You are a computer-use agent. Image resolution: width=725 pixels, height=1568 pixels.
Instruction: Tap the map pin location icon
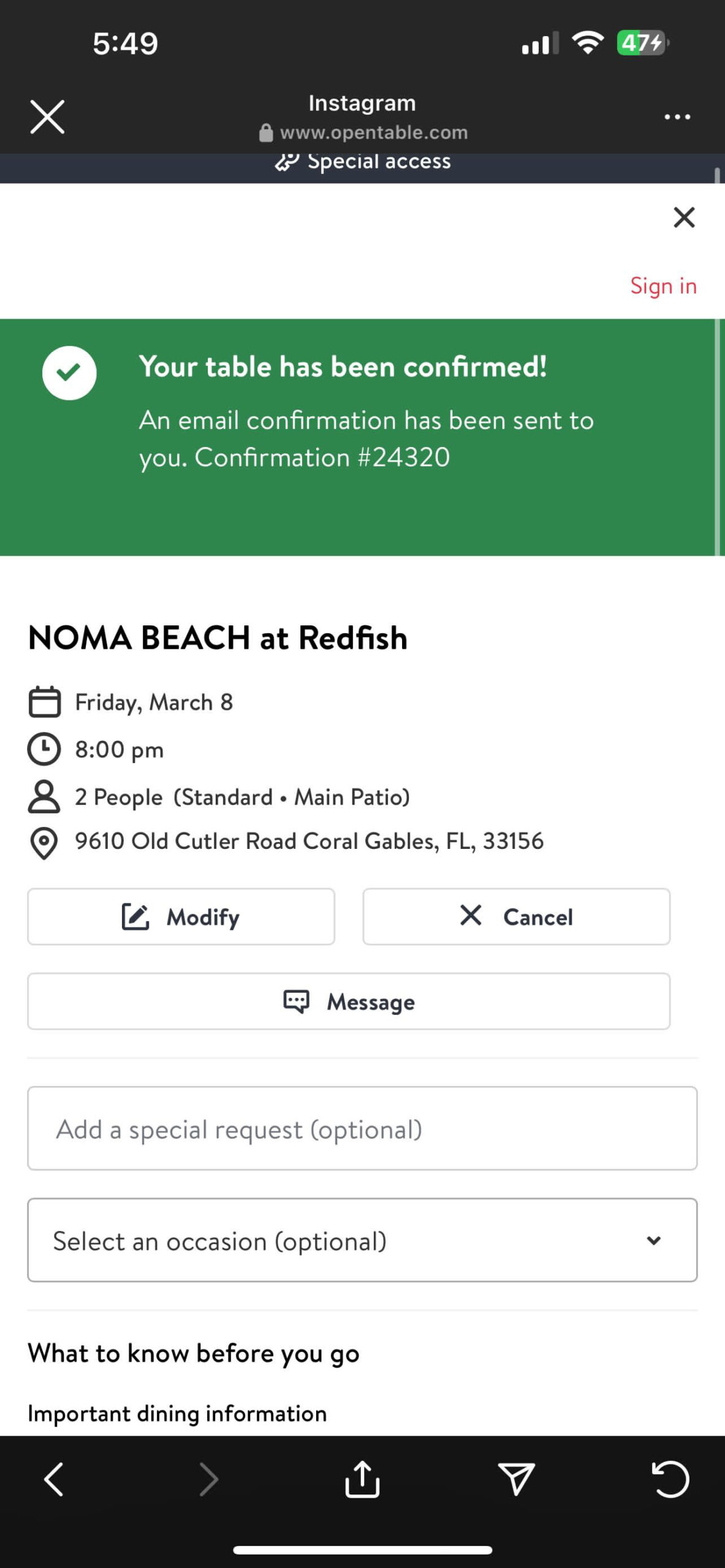[44, 843]
